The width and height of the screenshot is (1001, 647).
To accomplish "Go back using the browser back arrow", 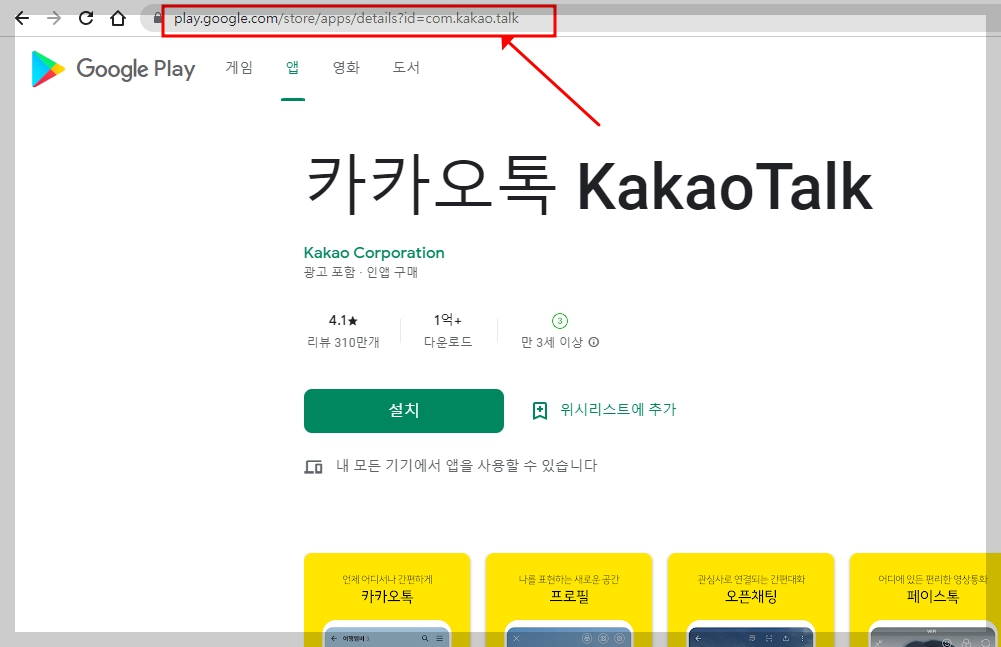I will 22,18.
